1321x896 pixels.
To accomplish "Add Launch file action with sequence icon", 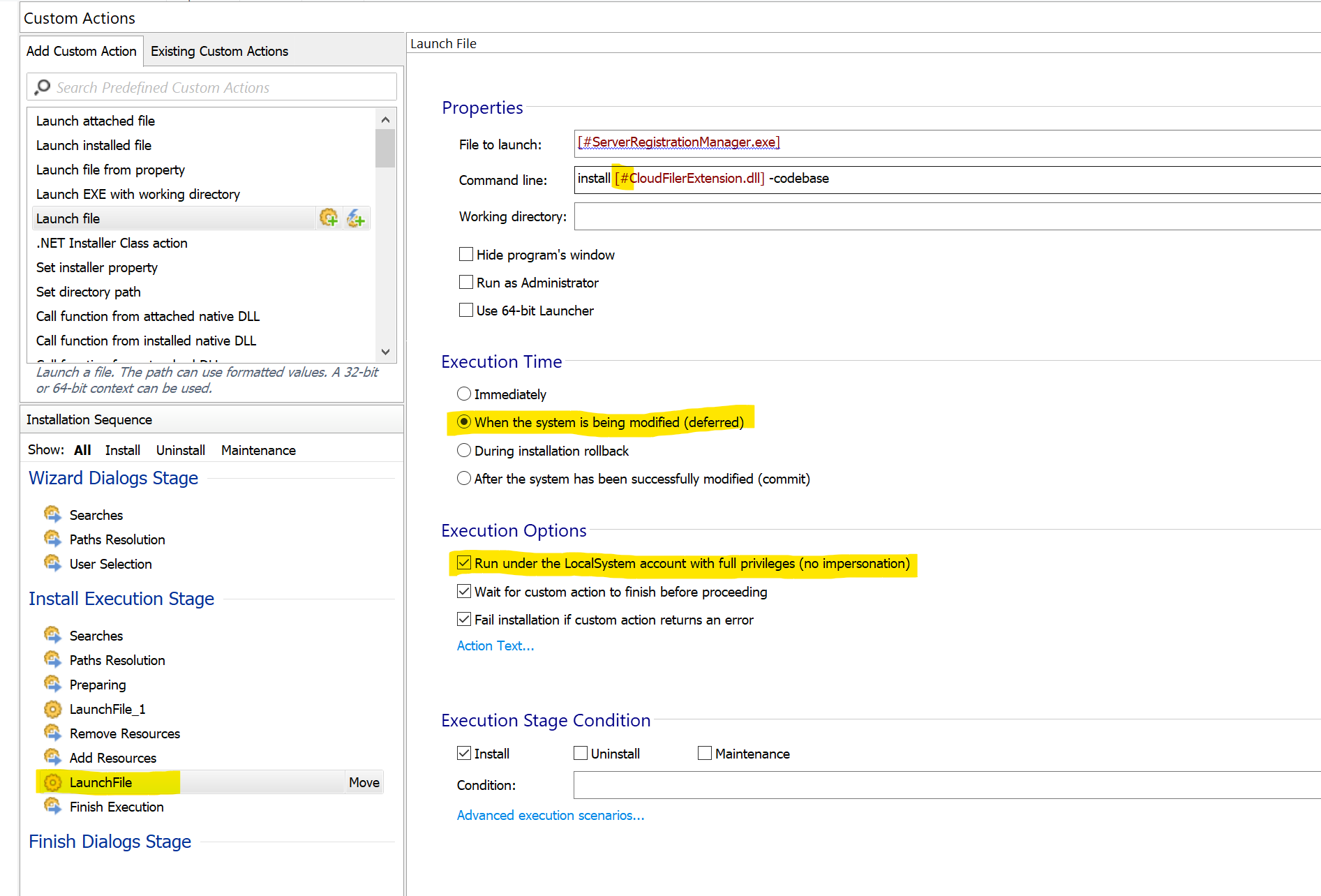I will tap(329, 218).
